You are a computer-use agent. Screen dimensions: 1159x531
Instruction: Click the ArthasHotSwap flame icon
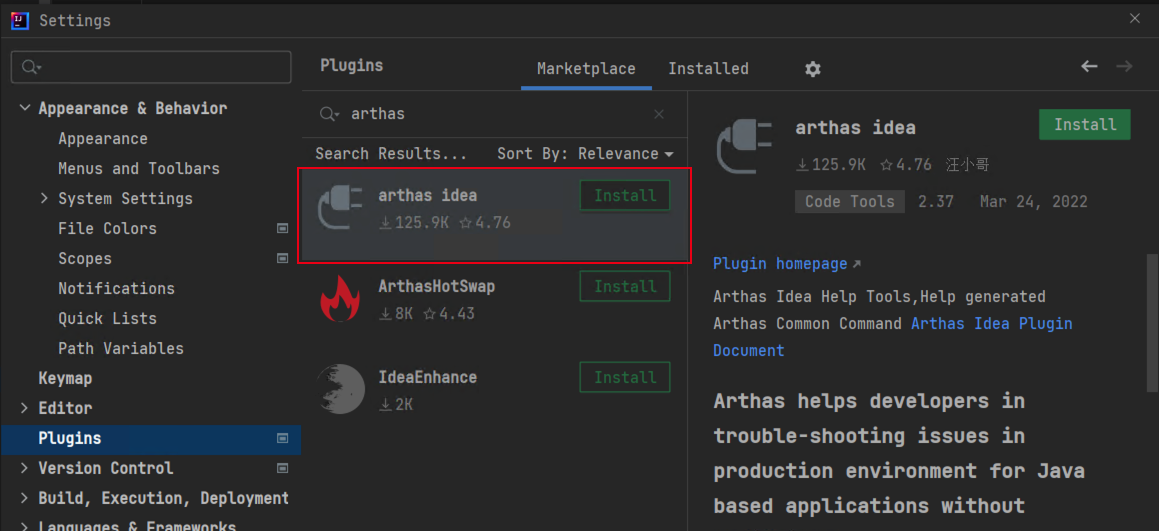(x=339, y=299)
